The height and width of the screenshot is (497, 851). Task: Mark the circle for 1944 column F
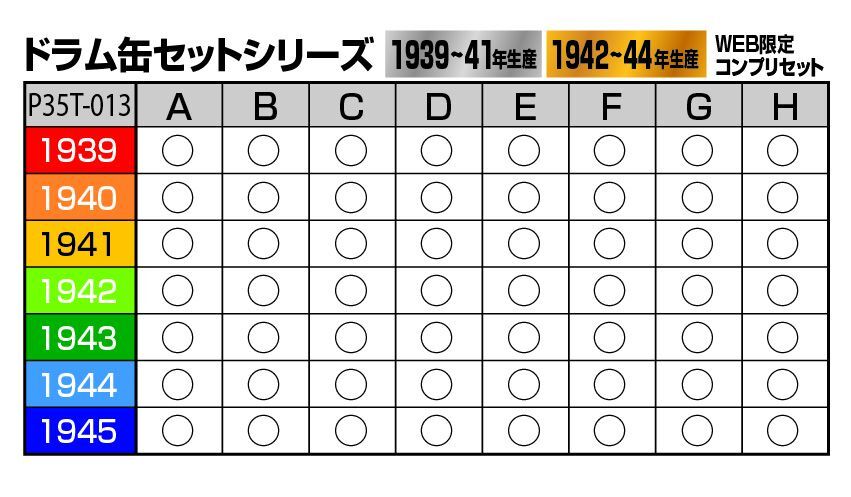click(610, 384)
